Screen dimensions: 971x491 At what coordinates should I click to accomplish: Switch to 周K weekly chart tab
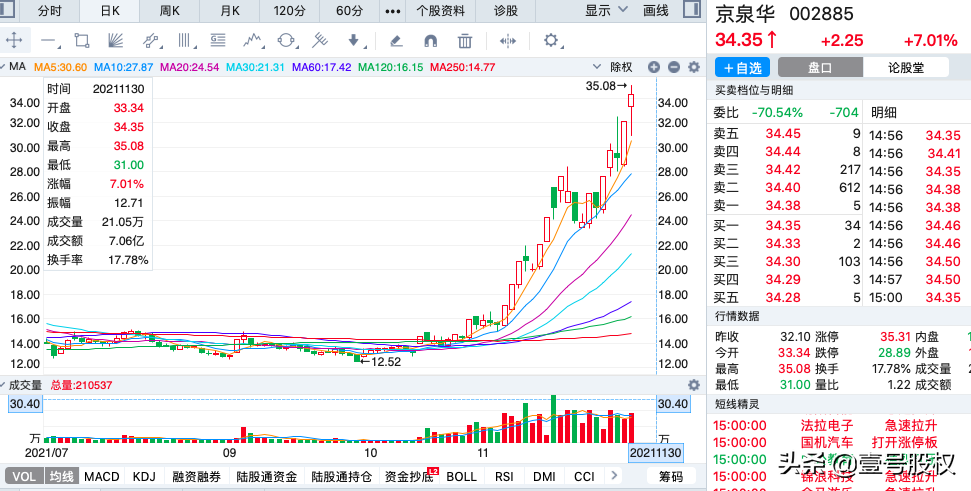pos(169,11)
